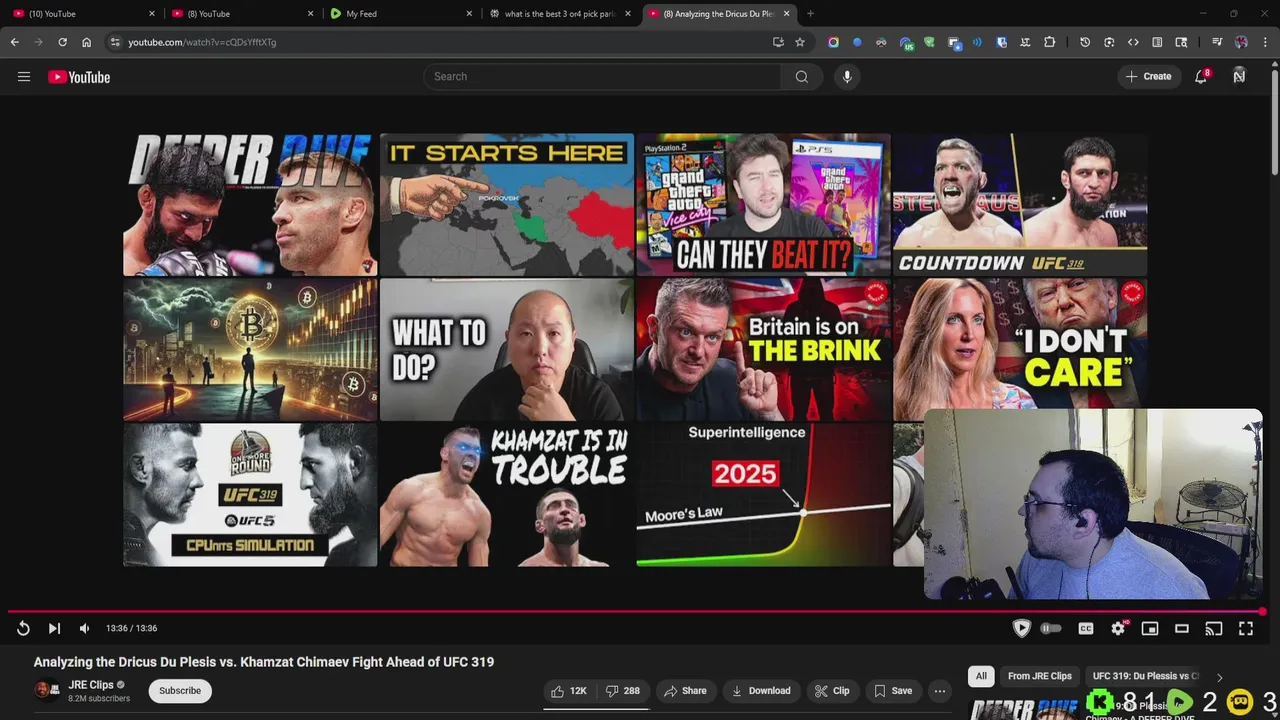Screen dimensions: 1280x720
Task: Go to the YouTube home logo
Action: 79,77
